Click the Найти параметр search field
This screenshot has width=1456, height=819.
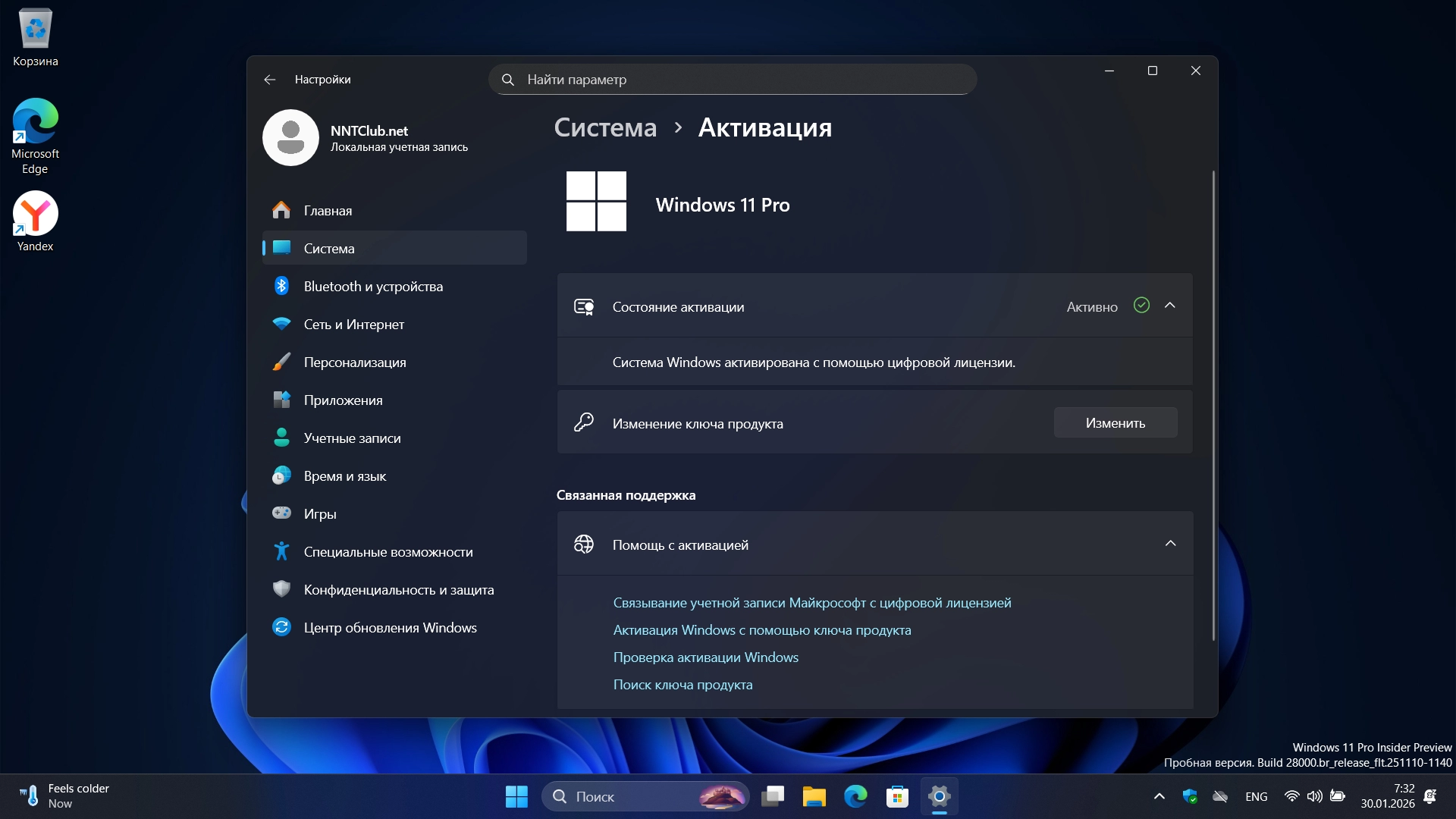[x=732, y=80]
